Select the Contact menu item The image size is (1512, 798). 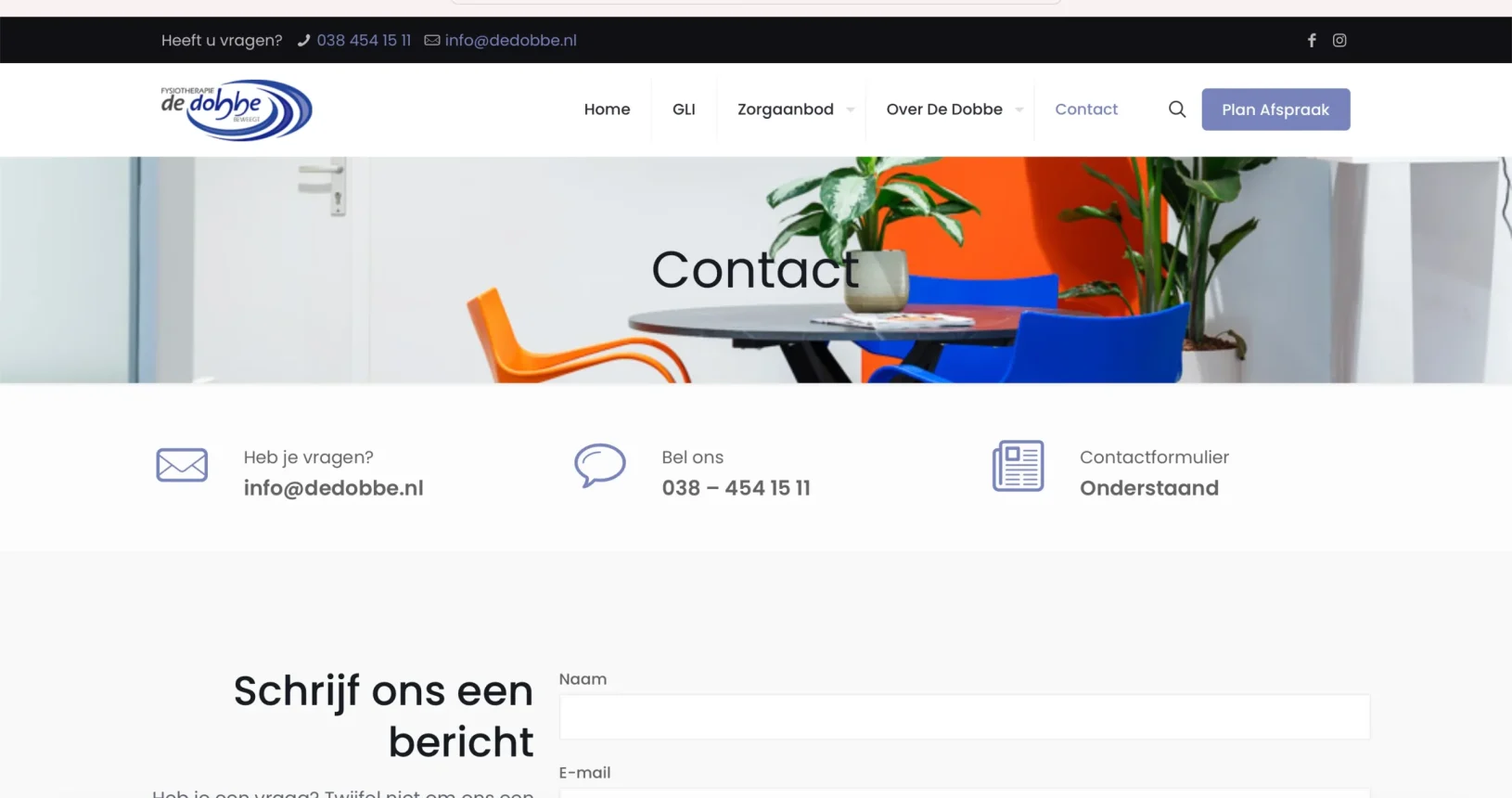pos(1086,109)
